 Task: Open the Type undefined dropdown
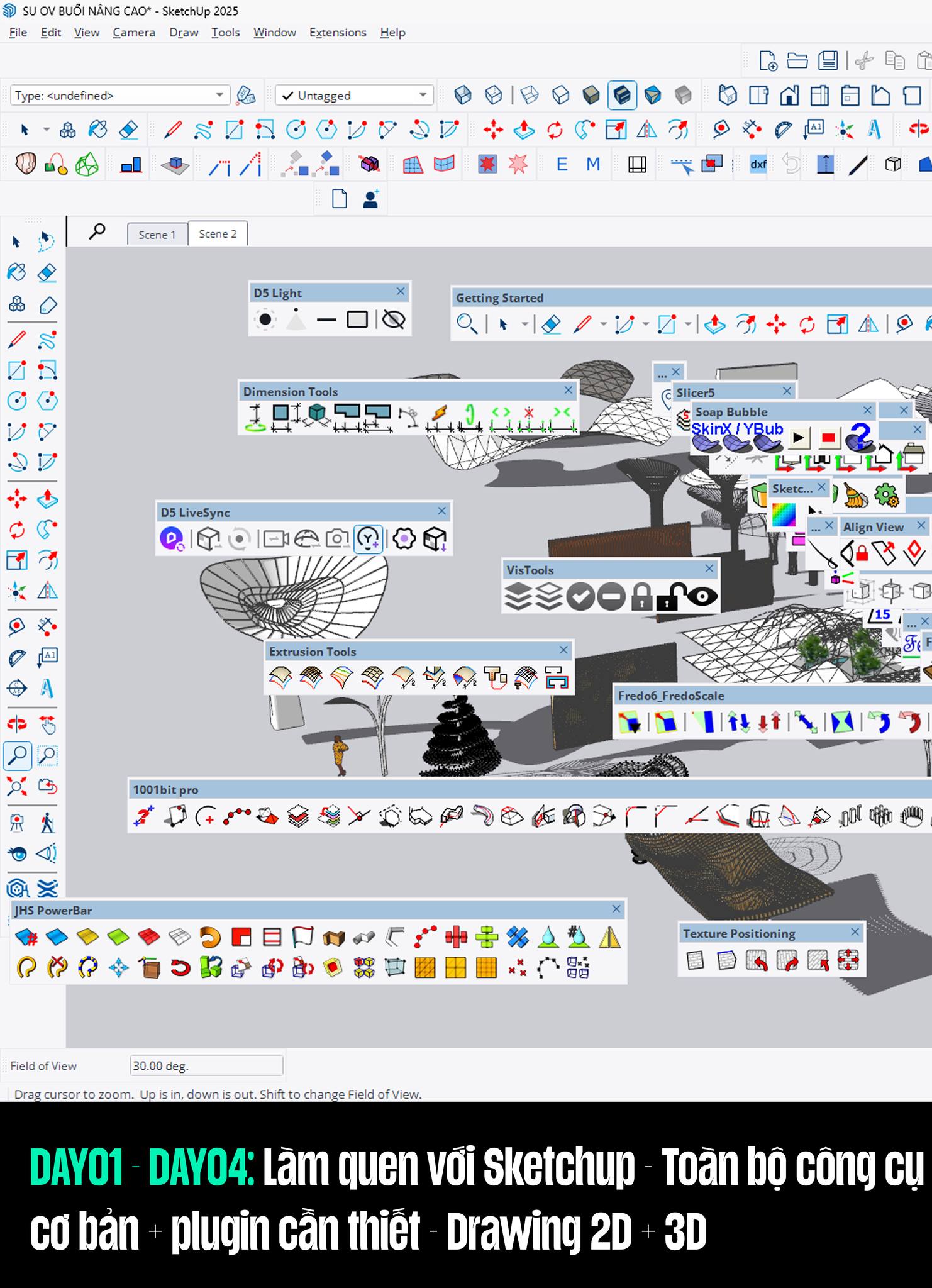click(120, 96)
